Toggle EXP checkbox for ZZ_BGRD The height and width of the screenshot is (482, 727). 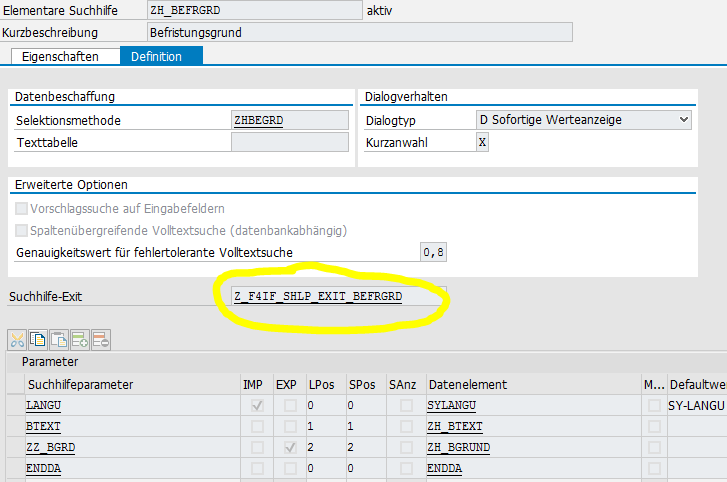pos(289,447)
